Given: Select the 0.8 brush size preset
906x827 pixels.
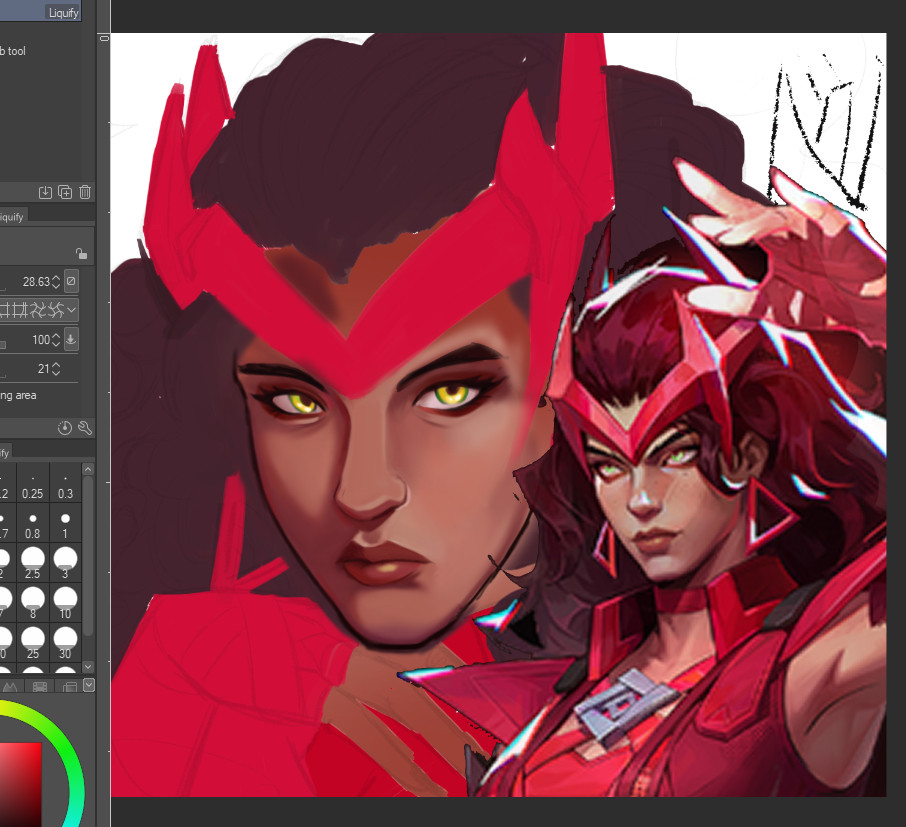Looking at the screenshot, I should click(x=33, y=522).
